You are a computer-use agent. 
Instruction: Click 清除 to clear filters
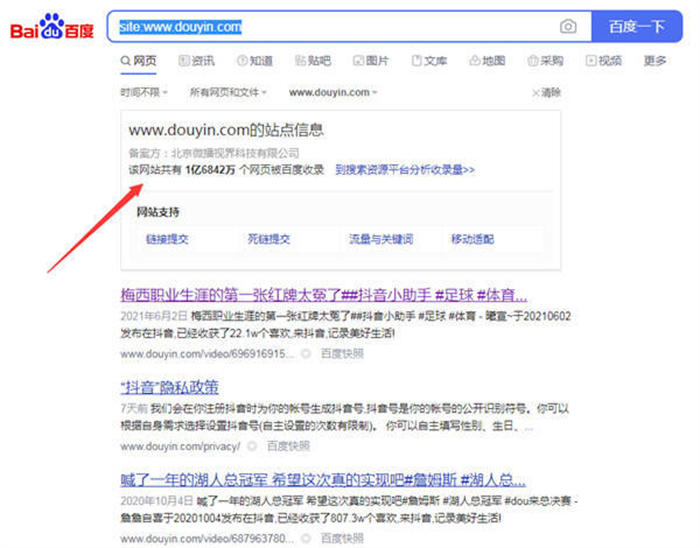[x=546, y=92]
